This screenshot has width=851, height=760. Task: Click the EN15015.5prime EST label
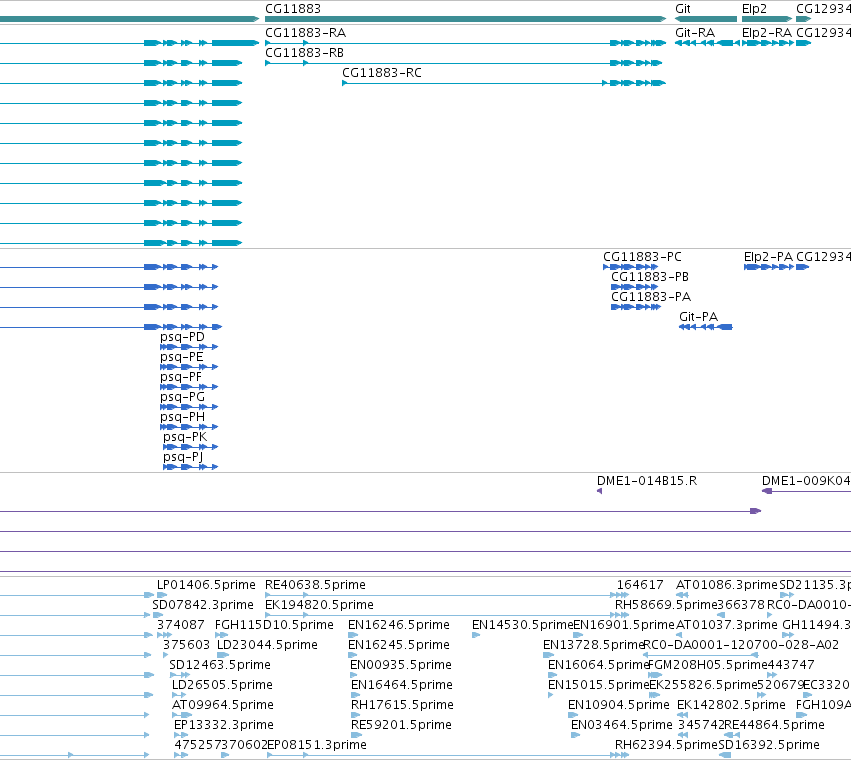tap(599, 685)
